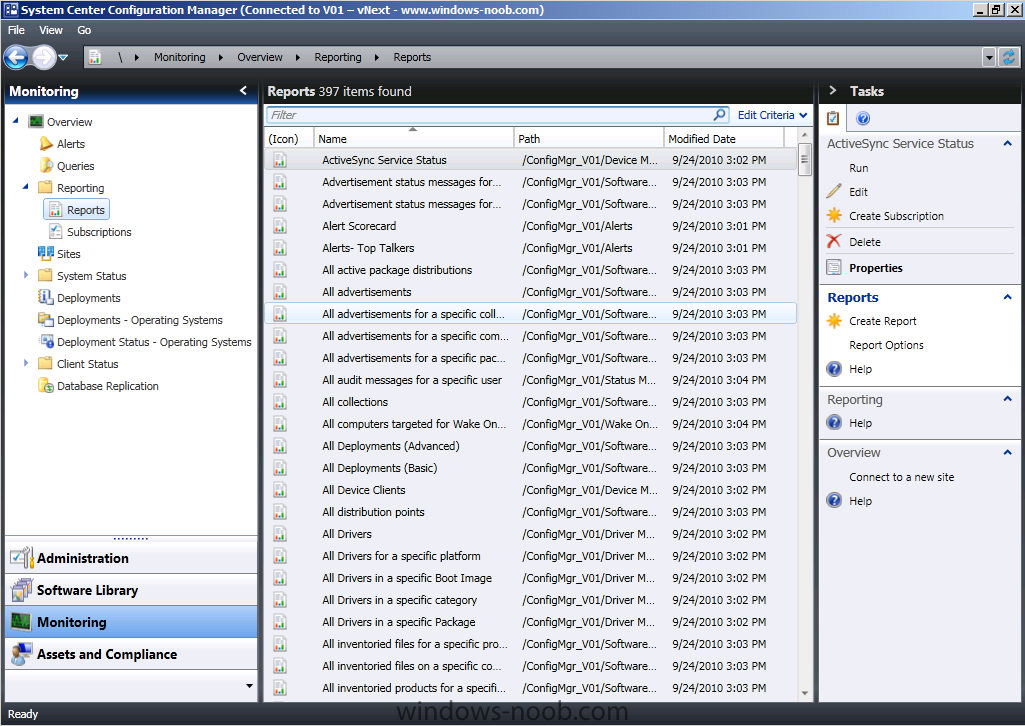This screenshot has height=726, width=1025.
Task: Click the search magnifier icon
Action: (x=719, y=115)
